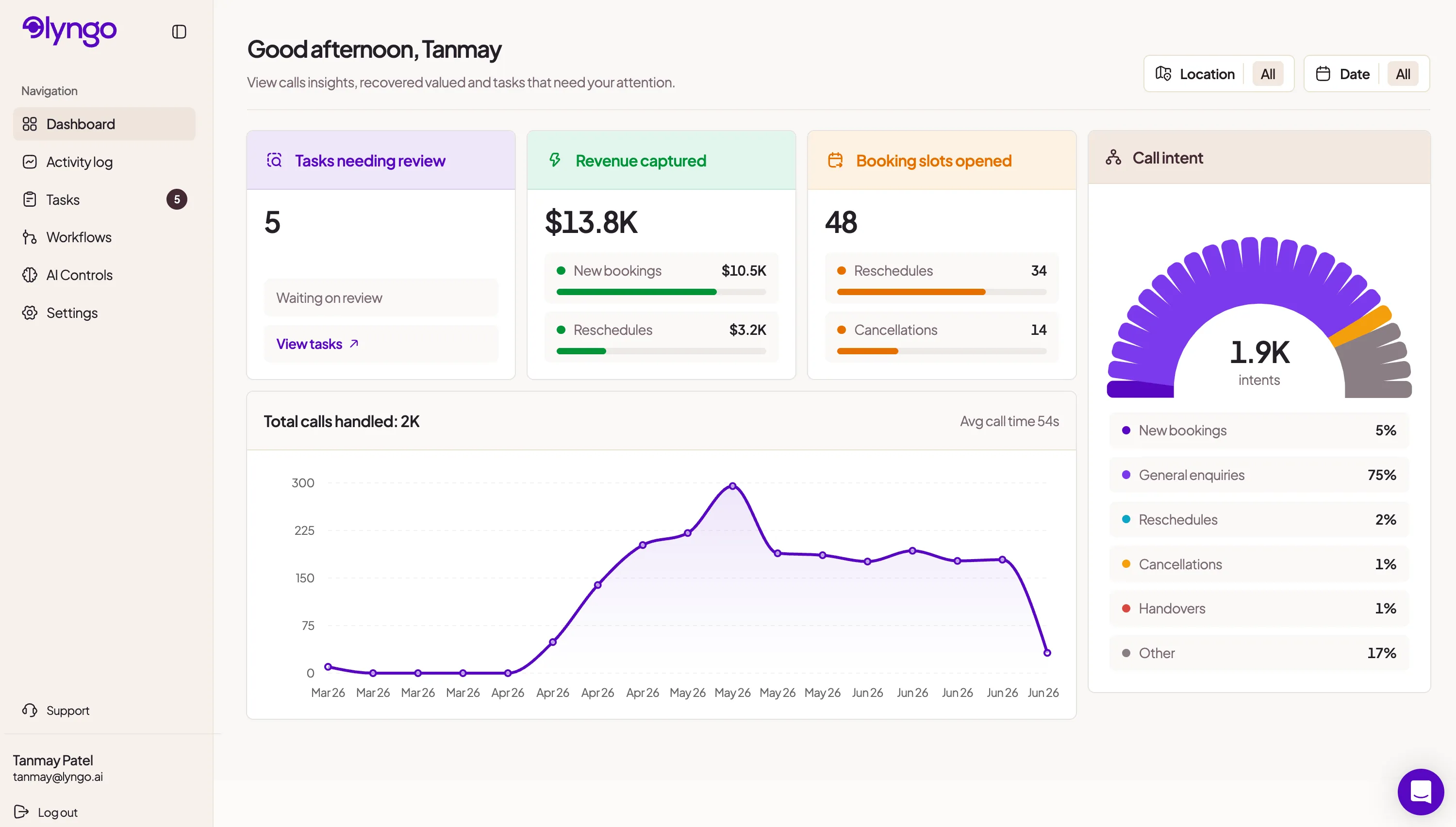Click Handovers 1% legend row
Screen dimensions: 1456x827
tap(1259, 608)
